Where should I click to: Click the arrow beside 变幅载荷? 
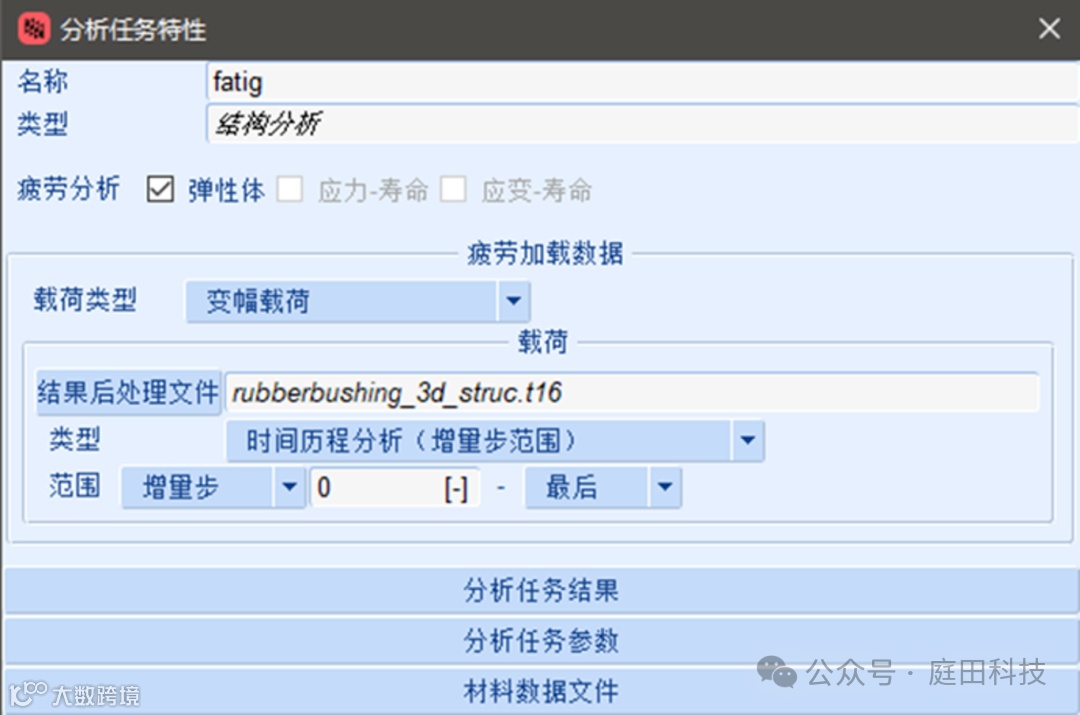click(513, 301)
